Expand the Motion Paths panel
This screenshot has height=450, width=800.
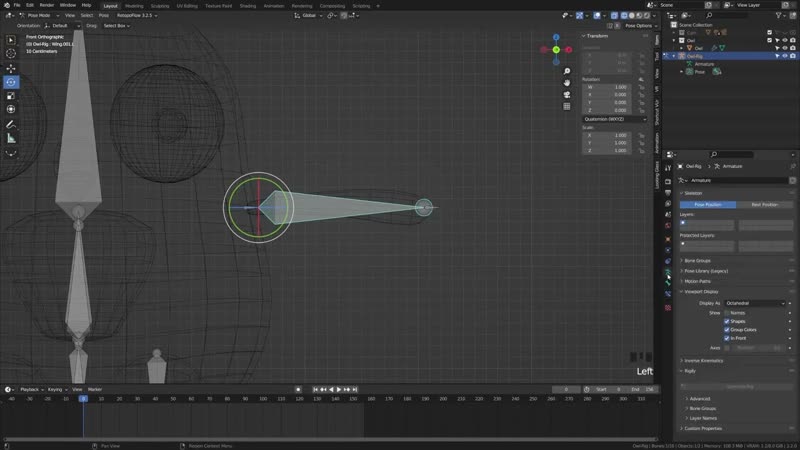pyautogui.click(x=697, y=281)
